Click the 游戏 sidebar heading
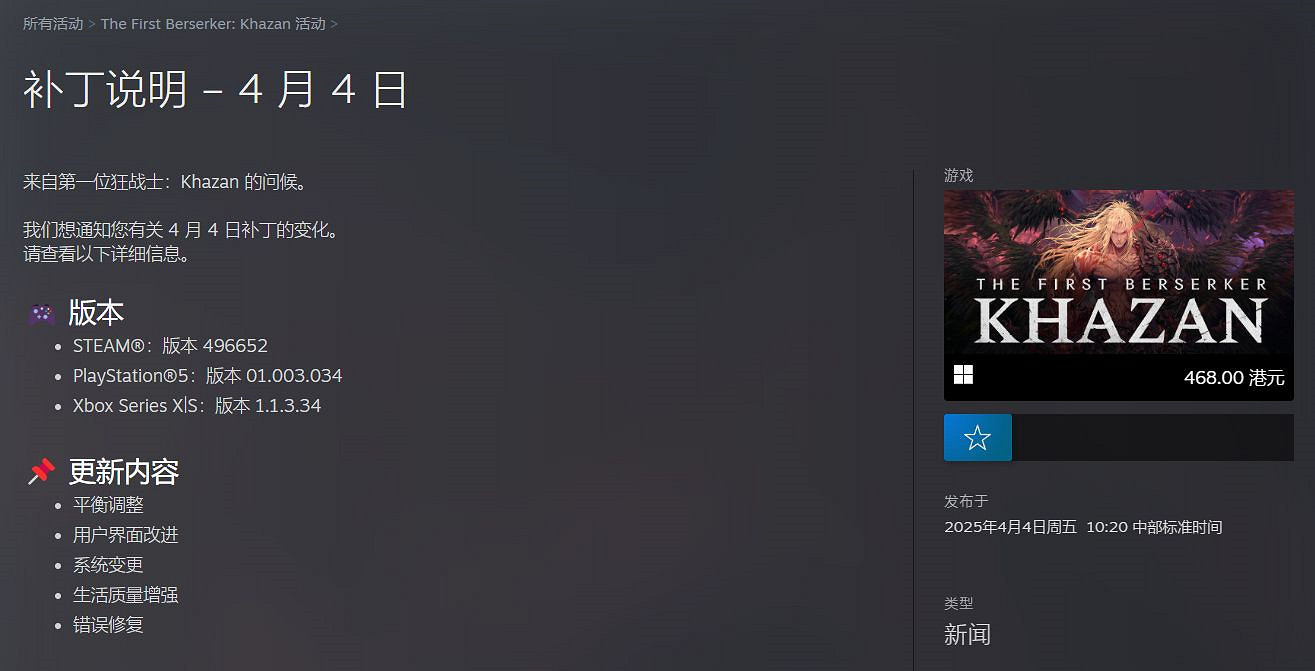Screen dimensions: 1315x671 pos(958,175)
